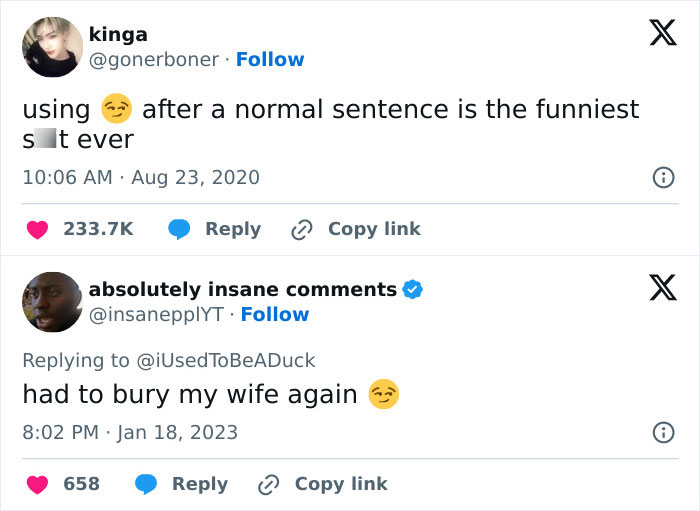Click the 'Copy link' text on kinga's tweet
This screenshot has width=700, height=511.
[374, 229]
